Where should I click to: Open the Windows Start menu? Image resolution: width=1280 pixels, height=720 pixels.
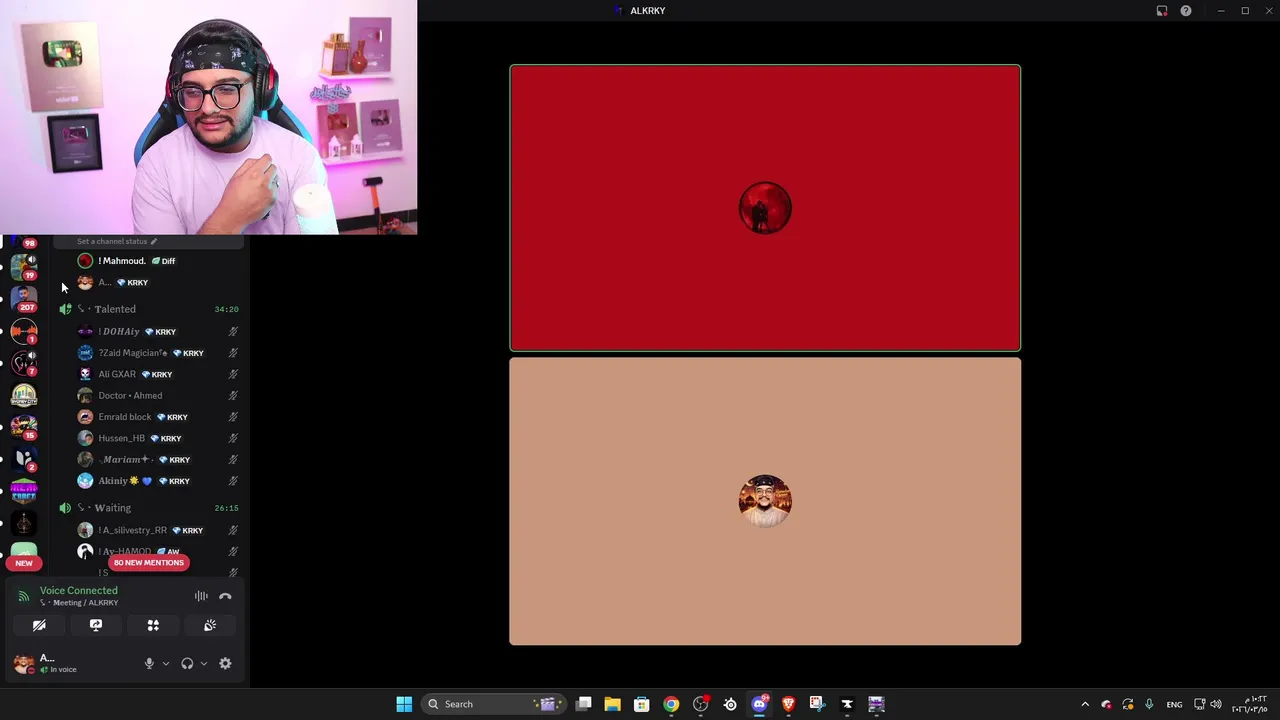coord(404,704)
